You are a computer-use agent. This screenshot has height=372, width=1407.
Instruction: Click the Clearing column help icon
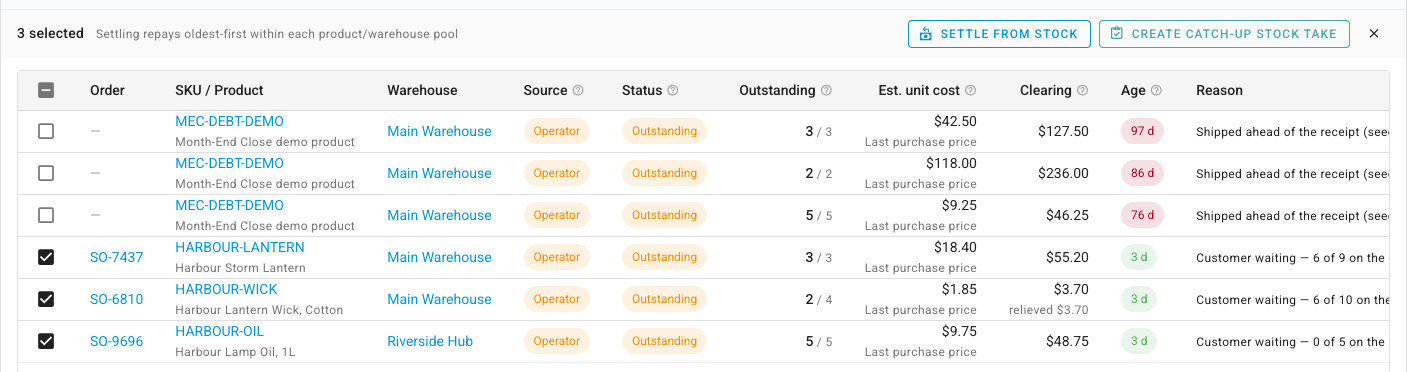tap(1083, 91)
